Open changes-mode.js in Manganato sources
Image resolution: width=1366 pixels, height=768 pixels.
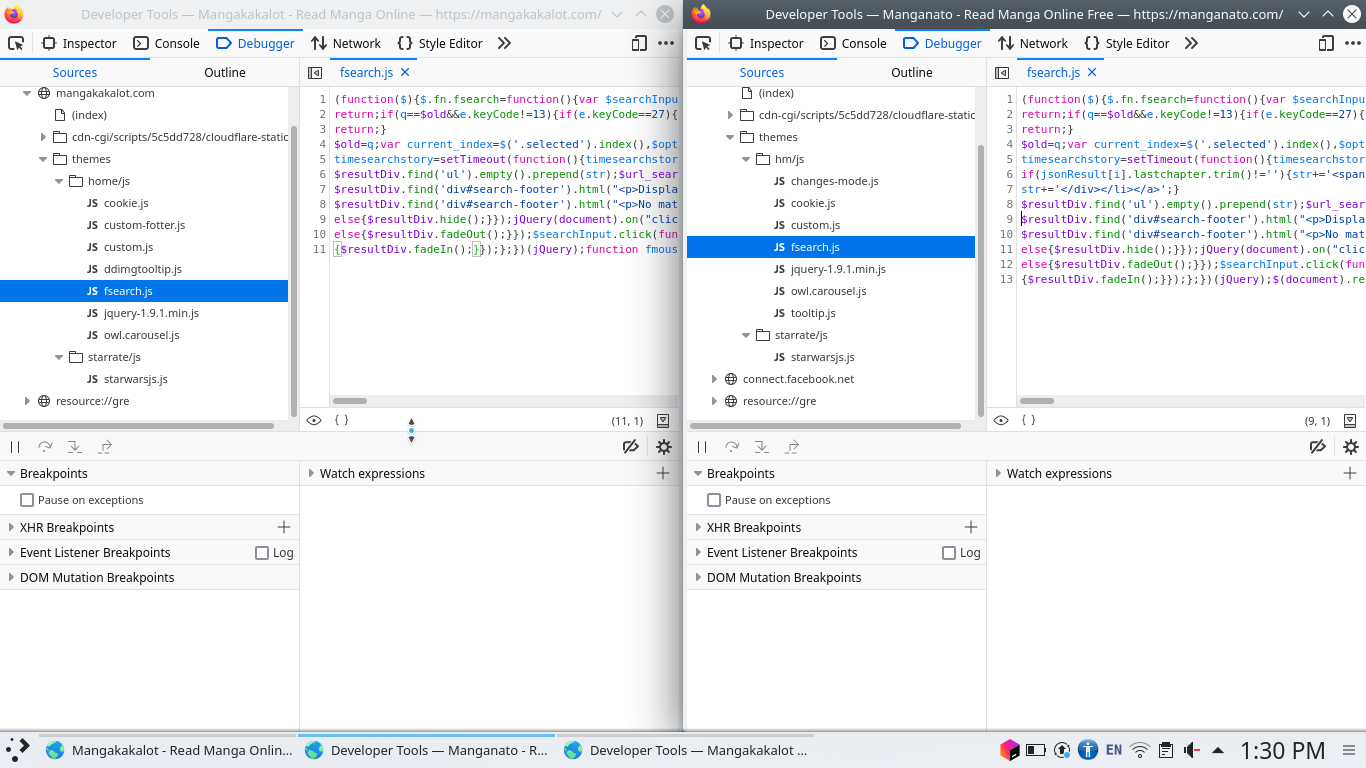[x=835, y=181]
